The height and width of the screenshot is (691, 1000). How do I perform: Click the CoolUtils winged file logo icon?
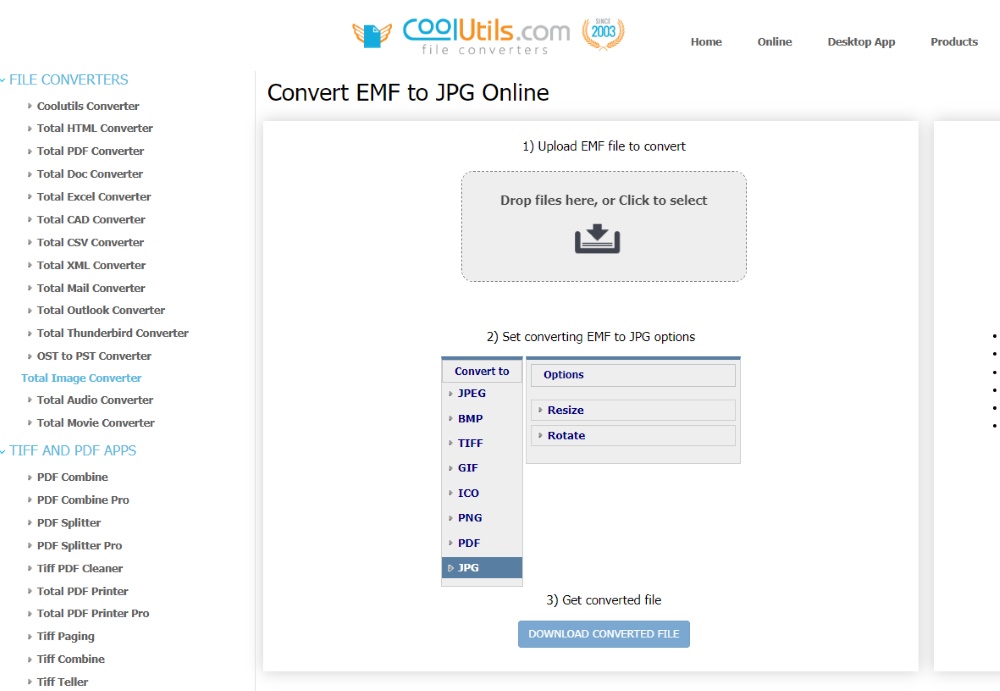[x=372, y=34]
